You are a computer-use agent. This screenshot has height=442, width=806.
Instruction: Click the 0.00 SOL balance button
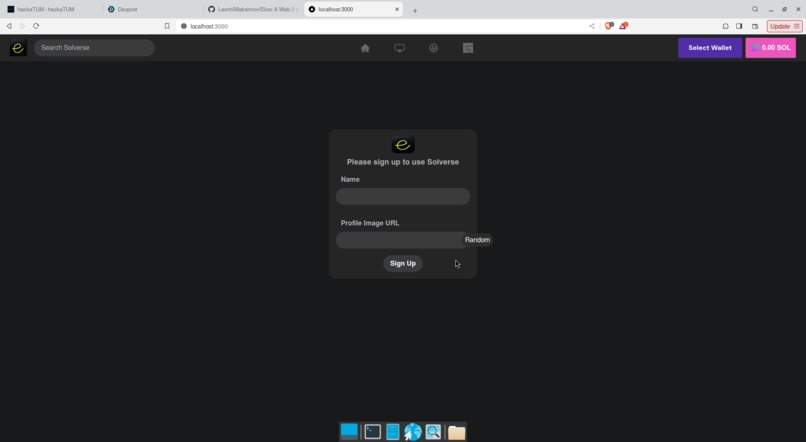coord(771,48)
